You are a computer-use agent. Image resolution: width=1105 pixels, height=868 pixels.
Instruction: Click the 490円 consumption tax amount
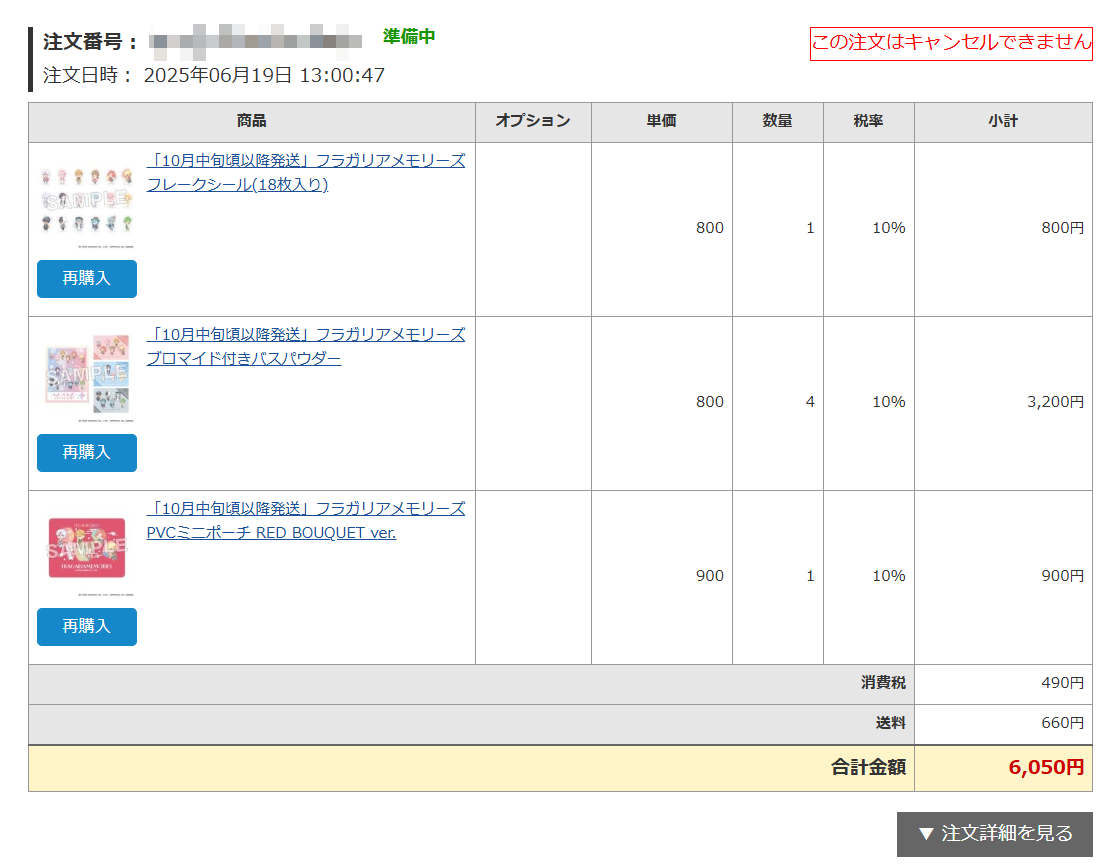point(1063,683)
